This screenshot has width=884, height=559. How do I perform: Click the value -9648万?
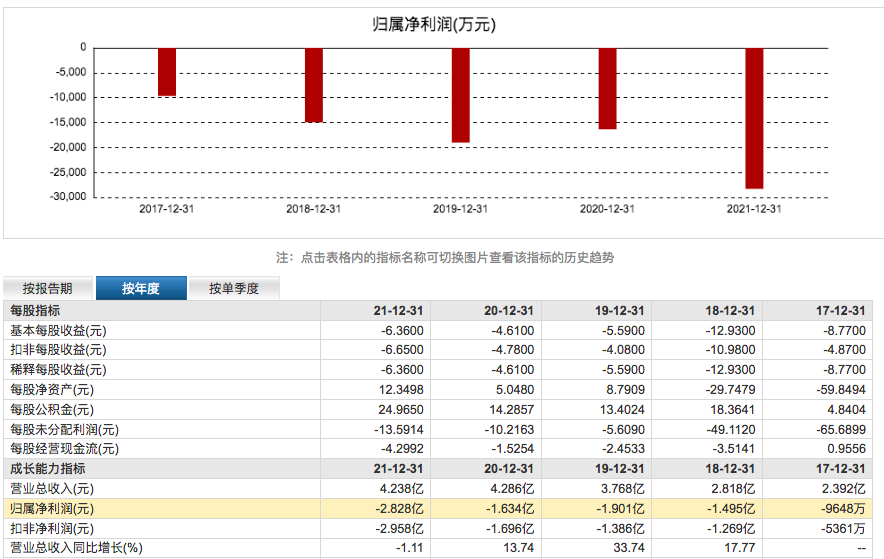843,509
